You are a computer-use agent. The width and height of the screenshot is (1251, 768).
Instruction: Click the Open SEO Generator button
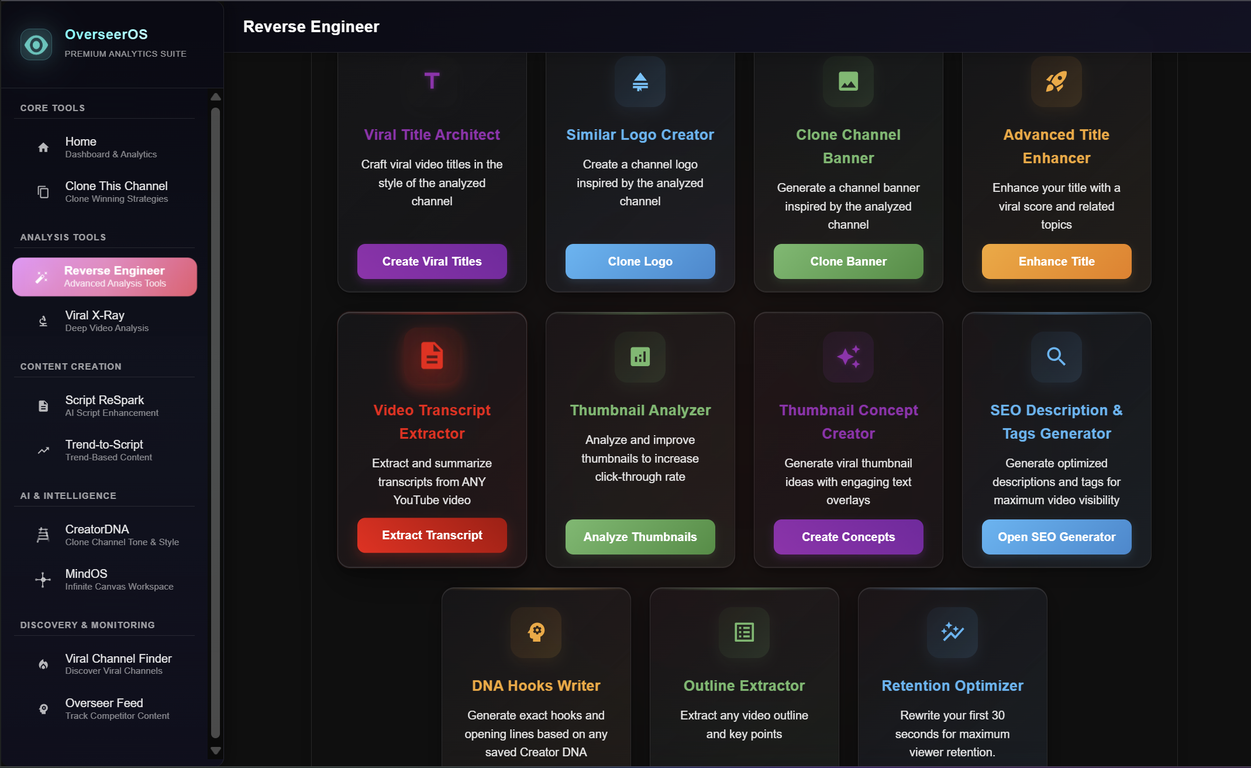1056,537
